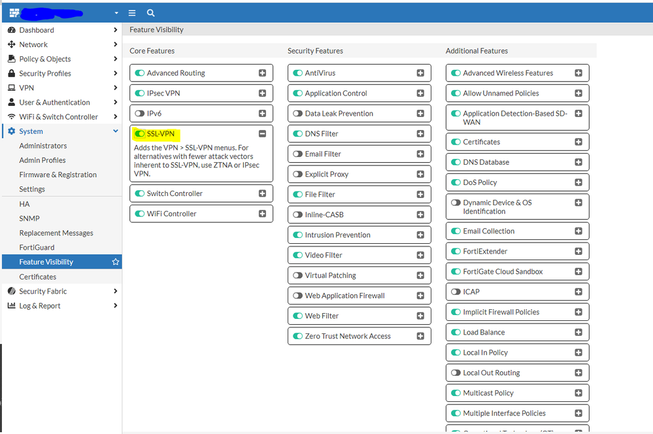Click the Network cross-arrows icon
Screen dimensions: 653x434
[x=12, y=44]
